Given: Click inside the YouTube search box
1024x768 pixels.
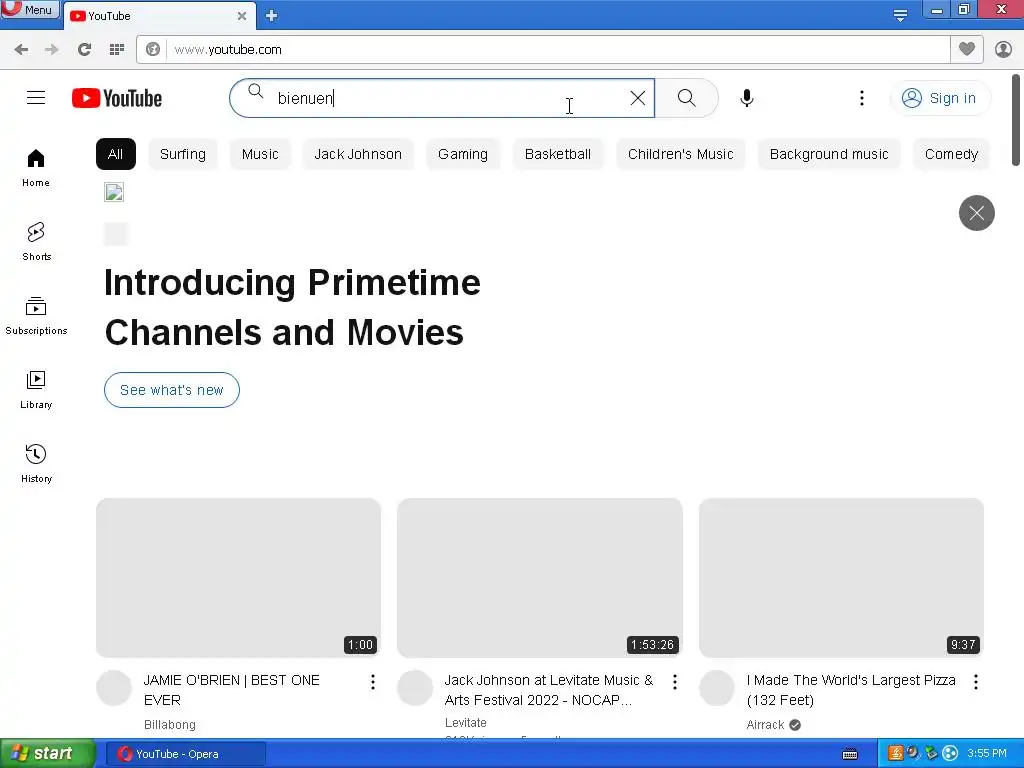Looking at the screenshot, I should [443, 98].
